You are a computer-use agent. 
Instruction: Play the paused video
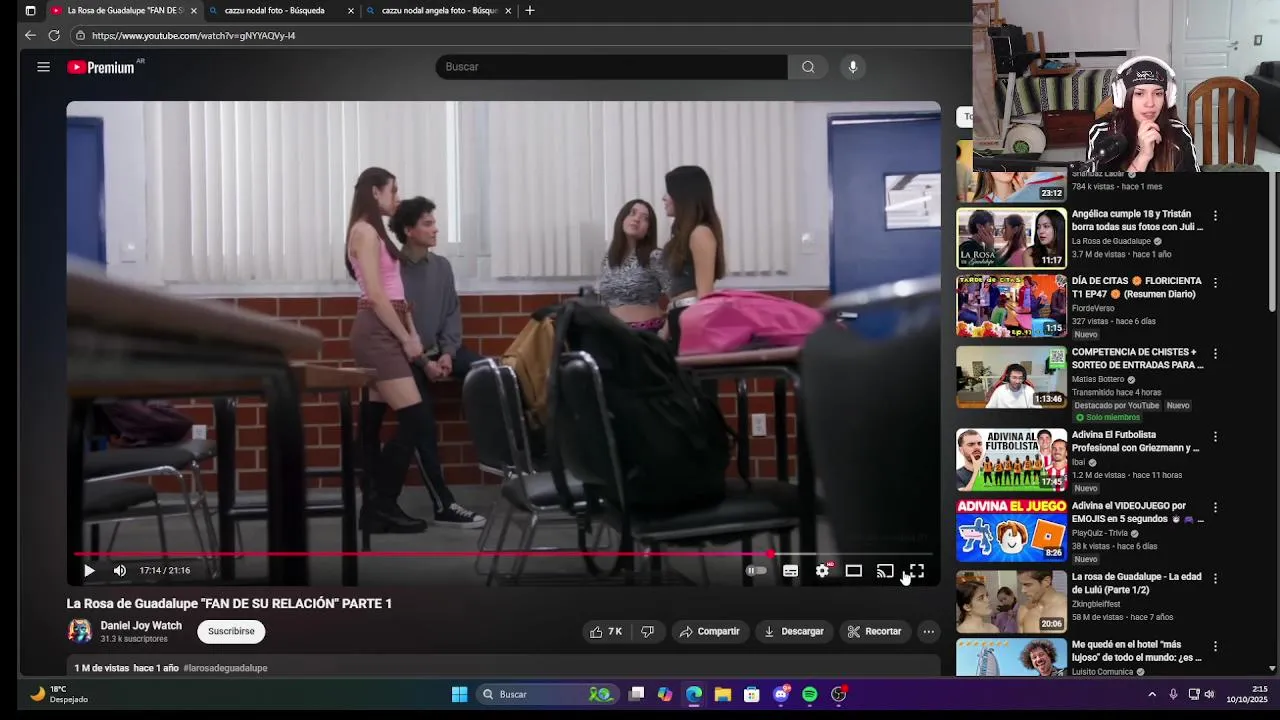[x=89, y=571]
